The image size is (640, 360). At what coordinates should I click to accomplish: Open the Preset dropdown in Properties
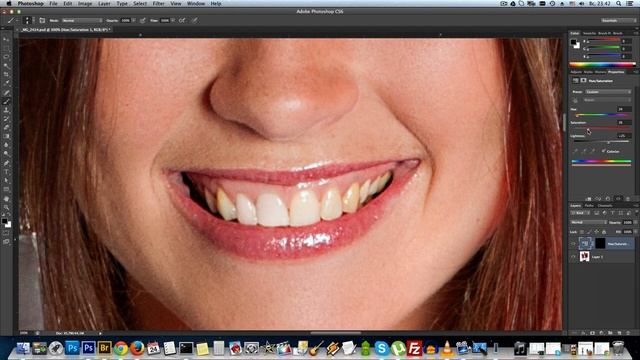608,92
